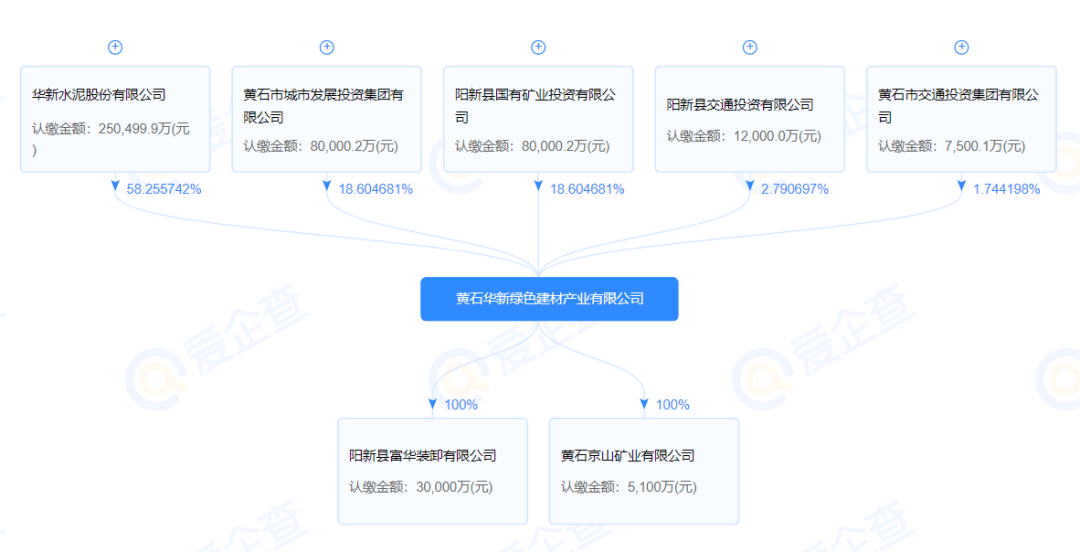Click 认缴金额 30,000万 text in 富华装卸 card

coord(421,488)
